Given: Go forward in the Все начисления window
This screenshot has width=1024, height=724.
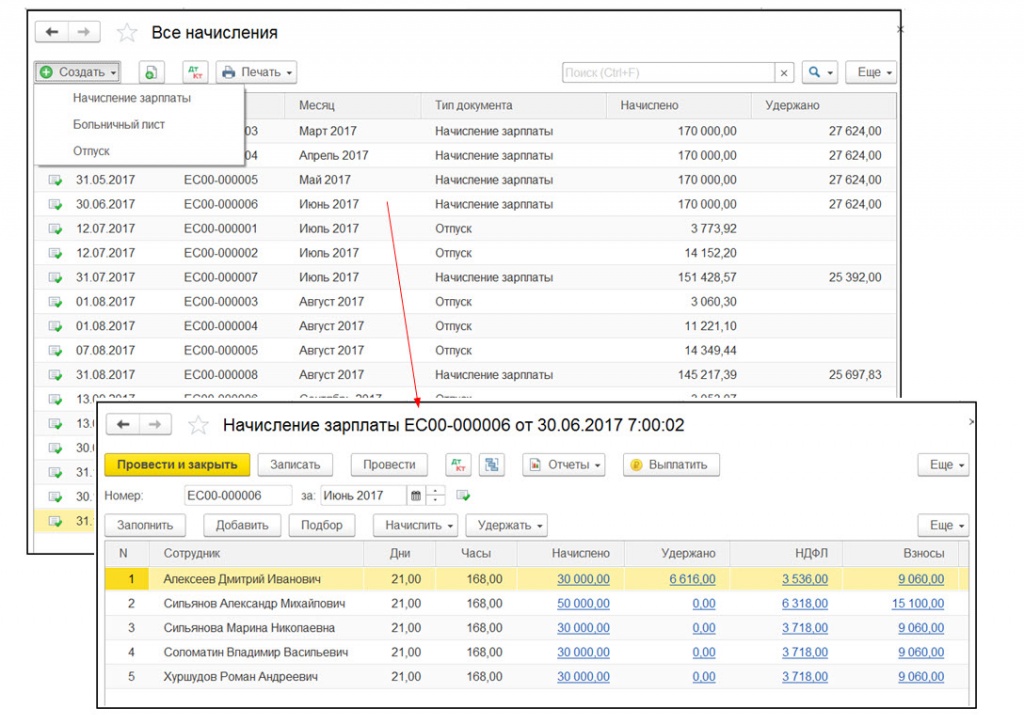Looking at the screenshot, I should pyautogui.click(x=84, y=32).
